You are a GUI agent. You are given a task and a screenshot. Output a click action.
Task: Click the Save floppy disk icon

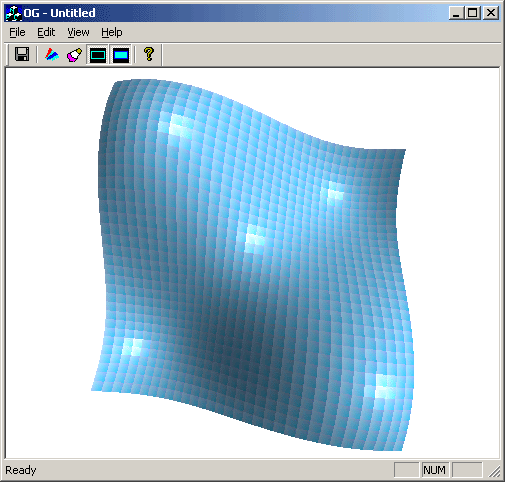pyautogui.click(x=22, y=54)
